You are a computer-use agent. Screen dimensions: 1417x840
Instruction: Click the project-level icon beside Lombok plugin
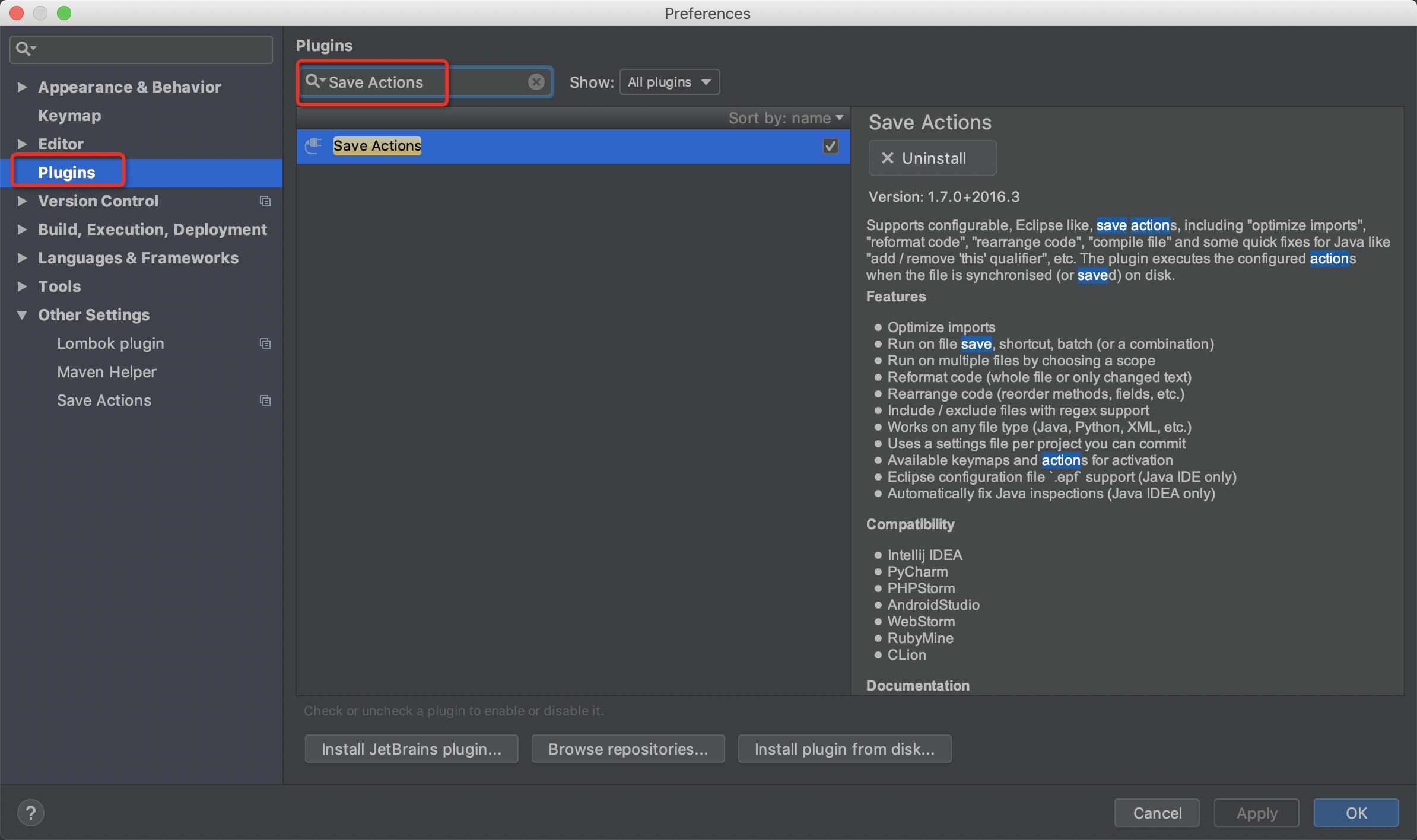pyautogui.click(x=265, y=343)
